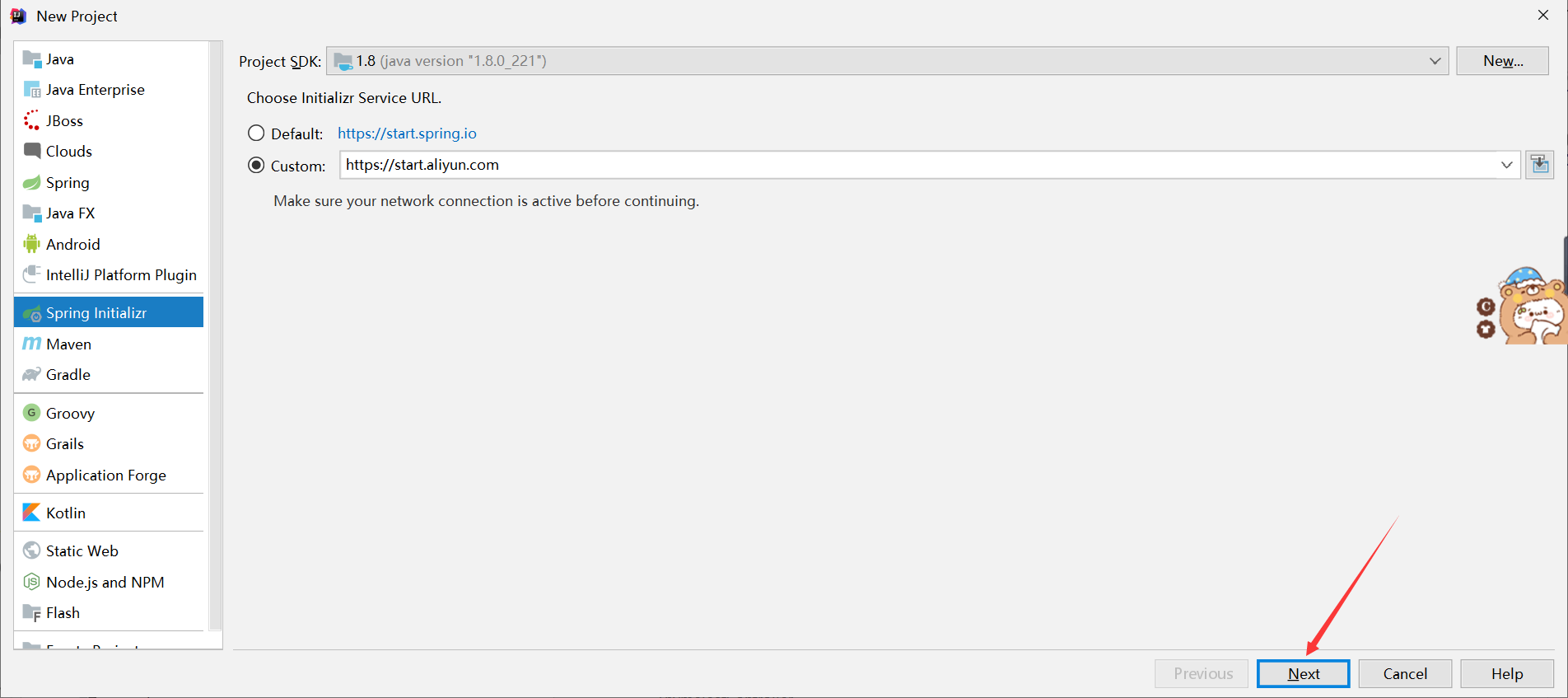The width and height of the screenshot is (1568, 698).
Task: Click the Maven m icon
Action: click(x=32, y=344)
